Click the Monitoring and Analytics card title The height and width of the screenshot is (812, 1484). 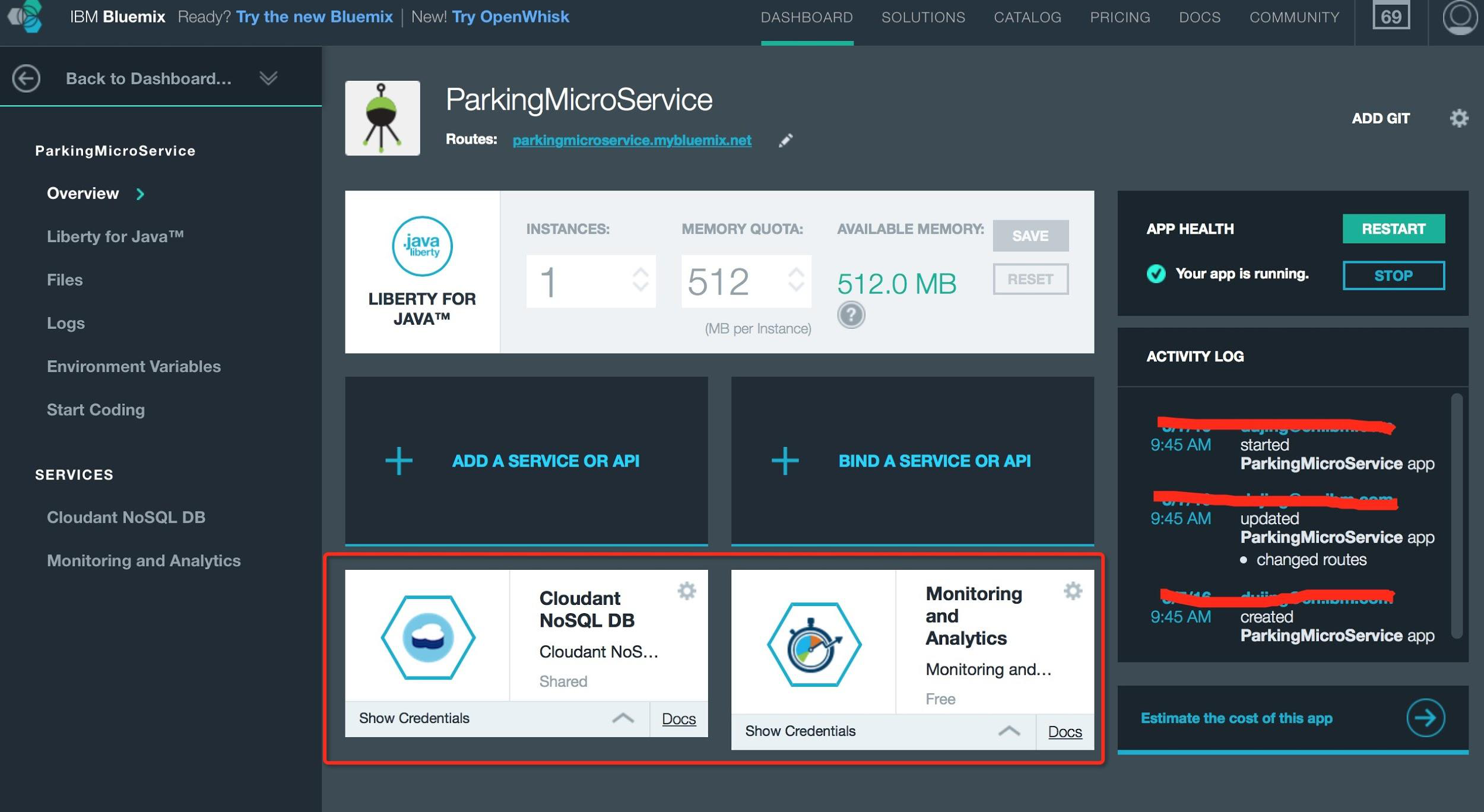[x=974, y=616]
